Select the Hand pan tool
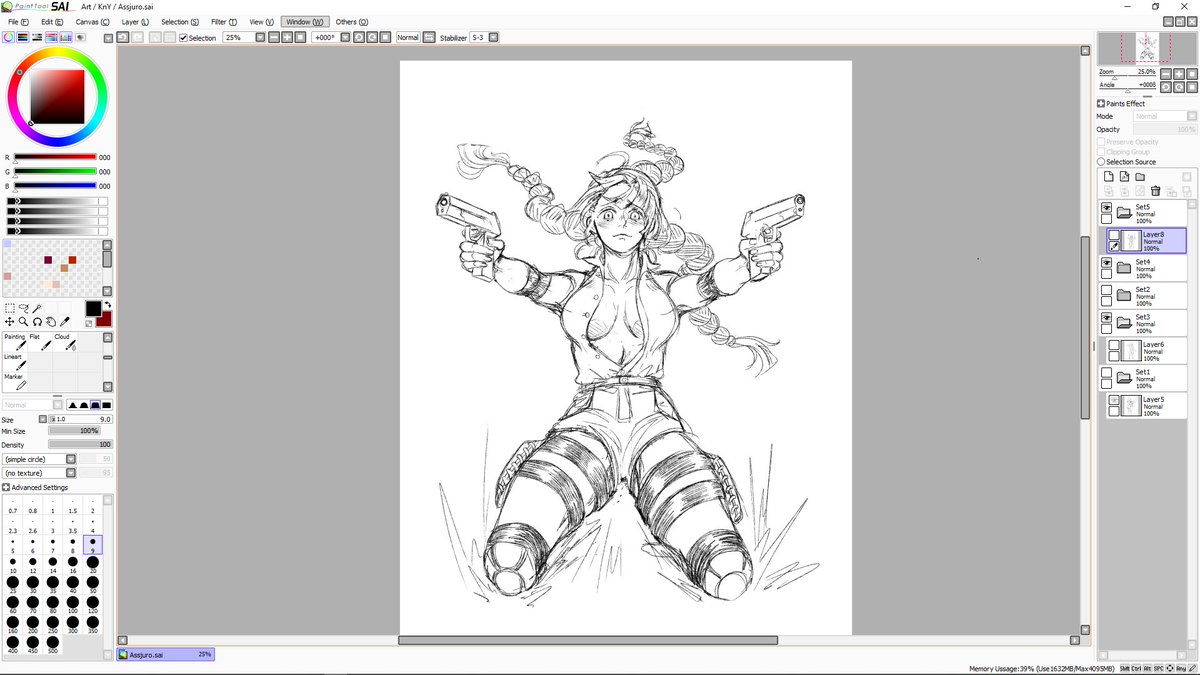The image size is (1200, 675). point(50,322)
